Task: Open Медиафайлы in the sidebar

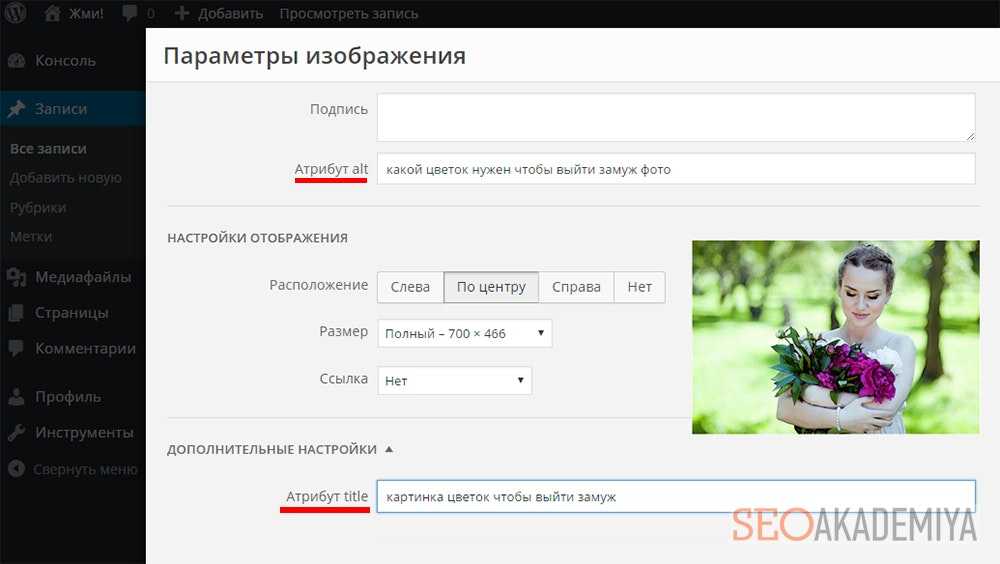Action: coord(83,277)
